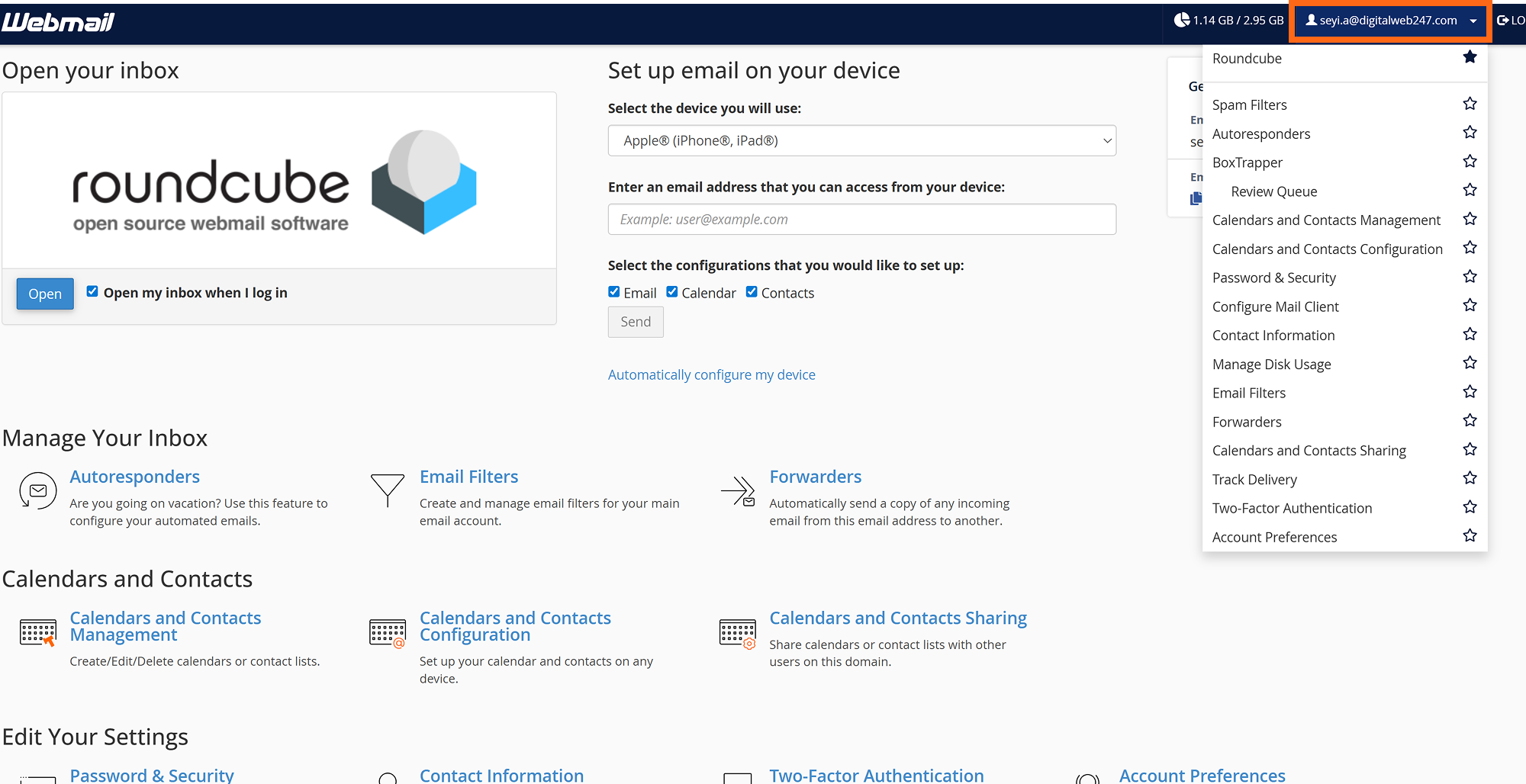Star the Email Filters menu entry
Viewport: 1526px width, 784px height.
1470,392
